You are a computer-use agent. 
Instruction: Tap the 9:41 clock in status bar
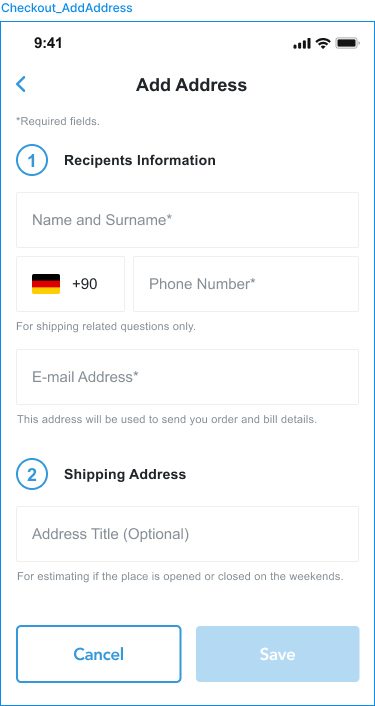[48, 43]
